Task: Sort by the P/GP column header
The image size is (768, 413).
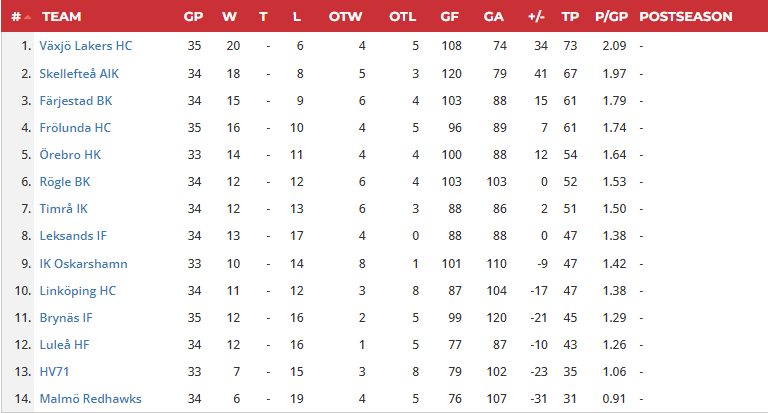Action: pyautogui.click(x=610, y=17)
